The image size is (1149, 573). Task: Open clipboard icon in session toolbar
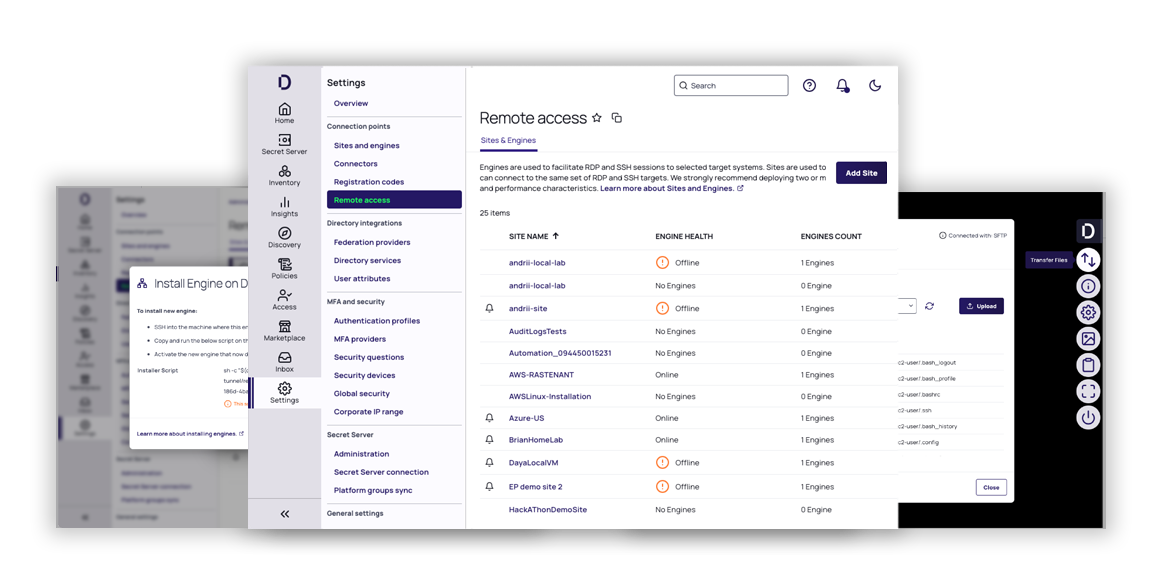click(x=1088, y=365)
